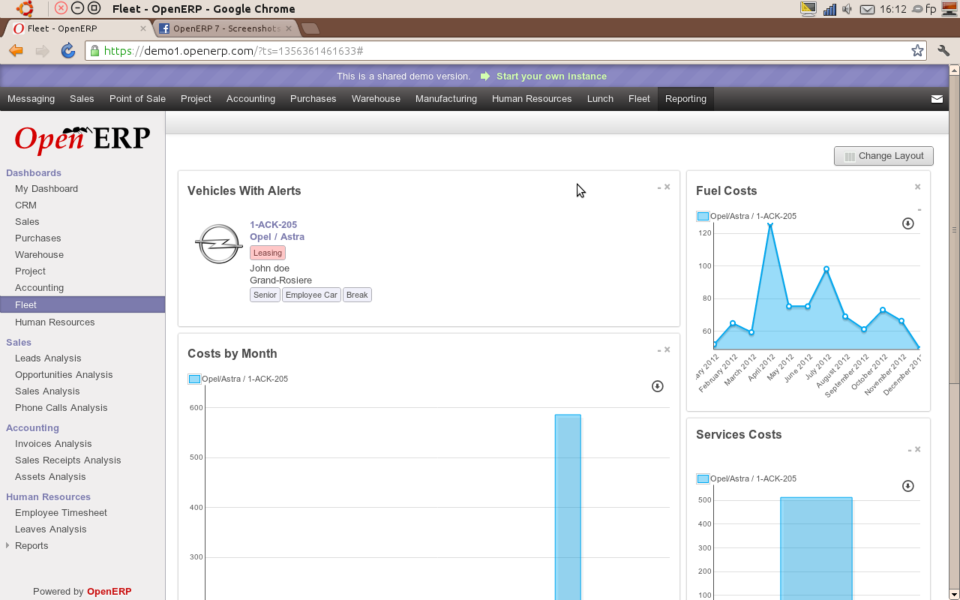The height and width of the screenshot is (600, 960).
Task: Close the Costs by Month panel
Action: click(x=667, y=350)
